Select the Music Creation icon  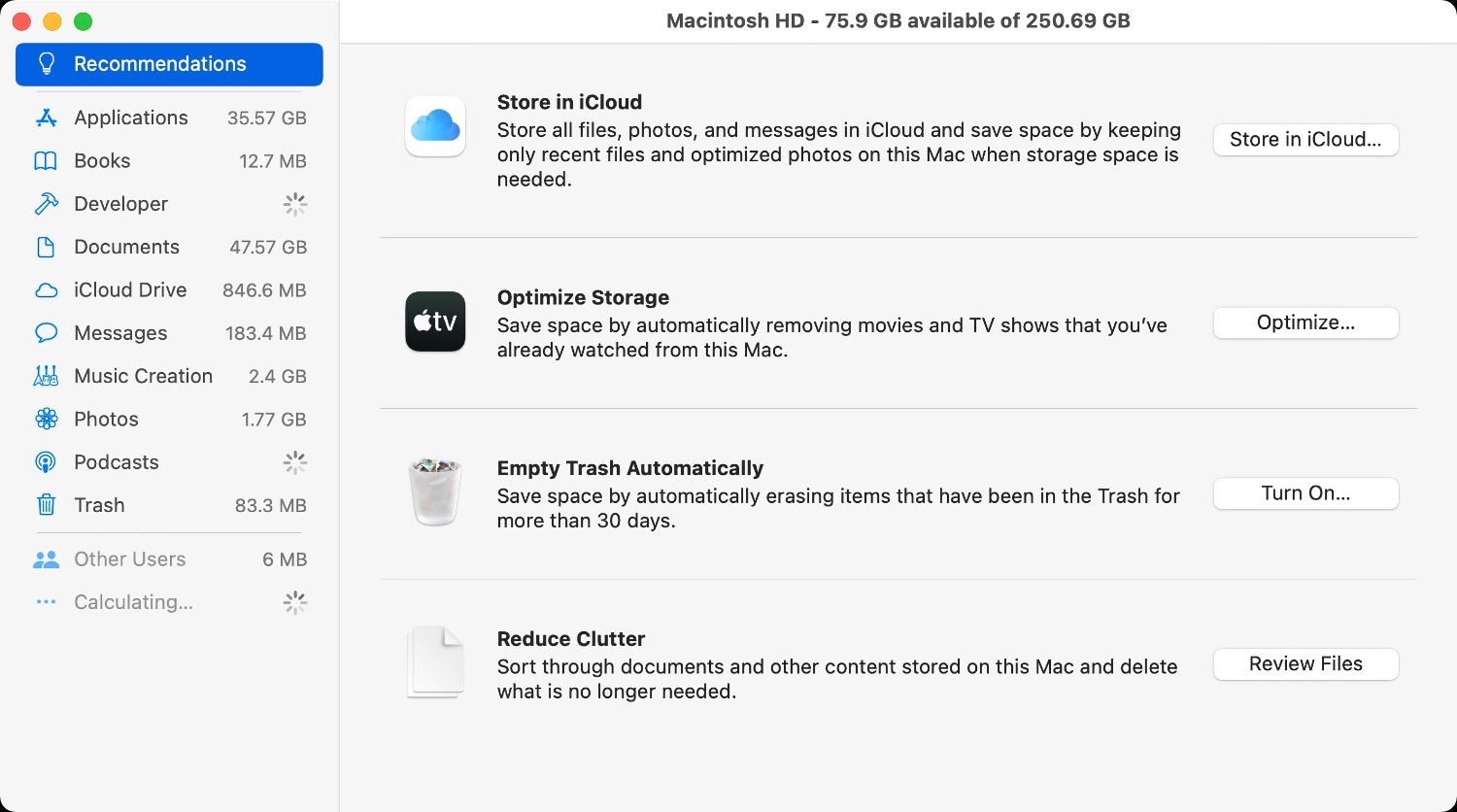tap(45, 376)
